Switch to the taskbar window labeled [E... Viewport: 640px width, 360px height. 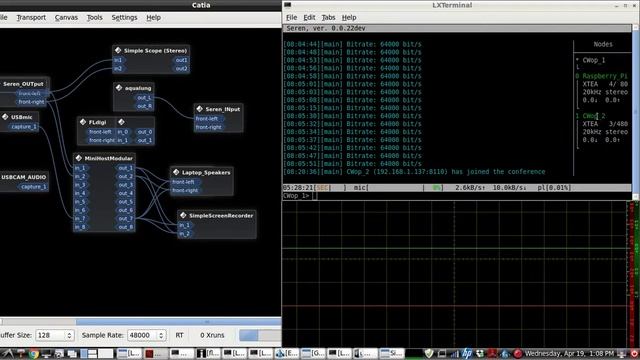(x=287, y=354)
